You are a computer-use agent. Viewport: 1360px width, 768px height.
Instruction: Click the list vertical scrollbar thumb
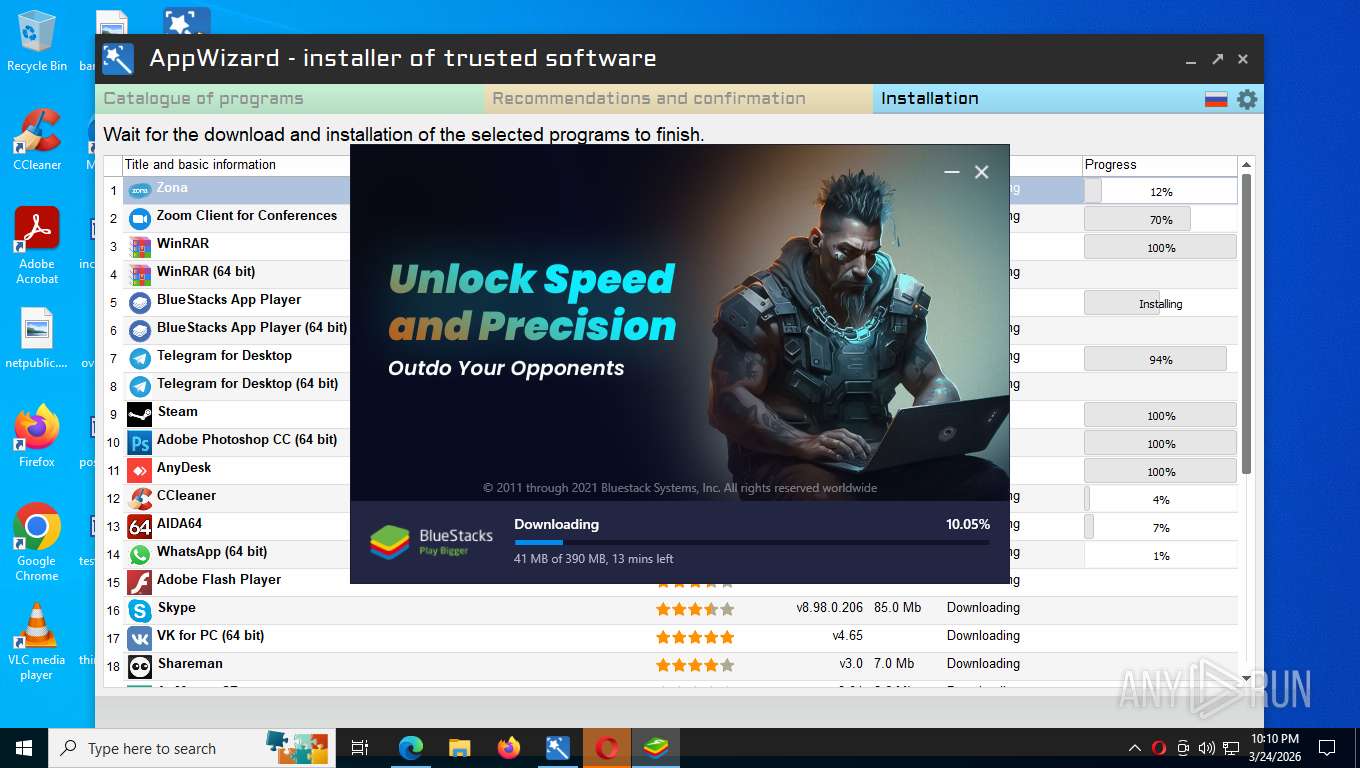[x=1246, y=323]
